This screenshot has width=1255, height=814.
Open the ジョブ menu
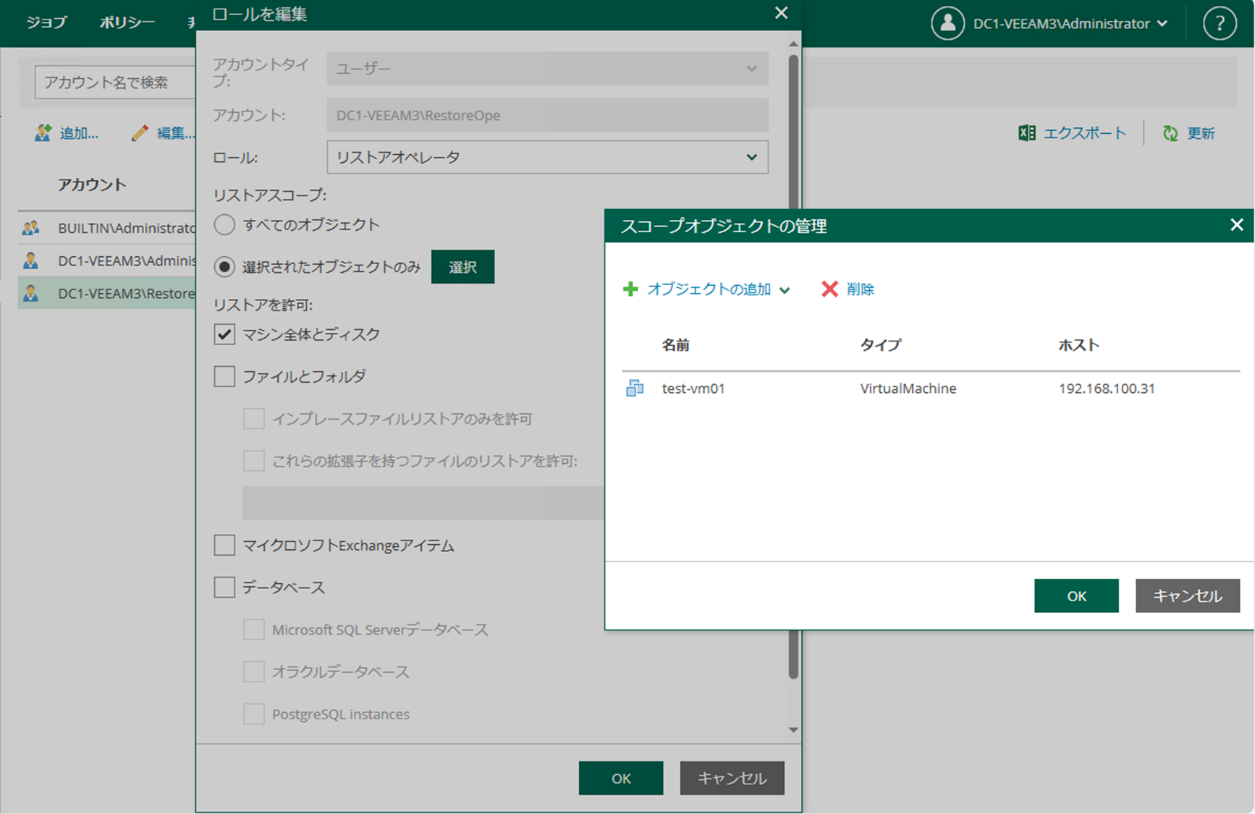coord(46,22)
